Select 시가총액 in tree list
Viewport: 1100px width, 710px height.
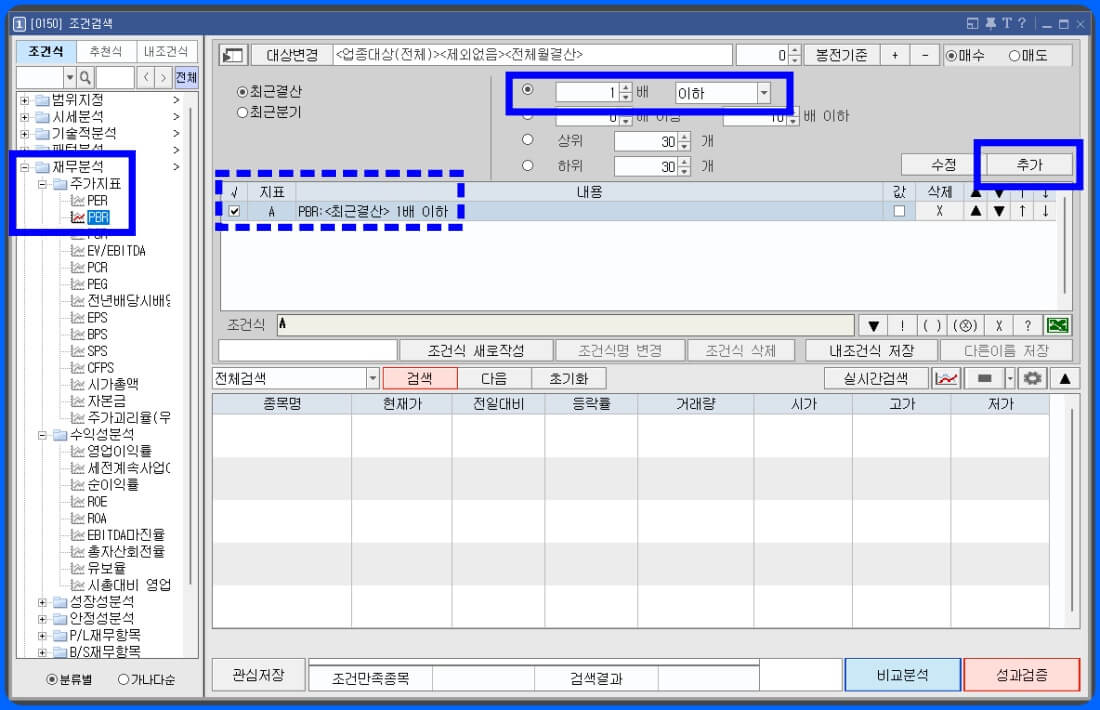pos(113,384)
